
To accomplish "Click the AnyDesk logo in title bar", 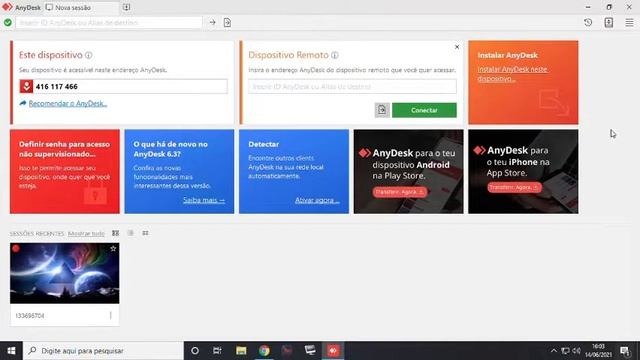I will tap(7, 7).
